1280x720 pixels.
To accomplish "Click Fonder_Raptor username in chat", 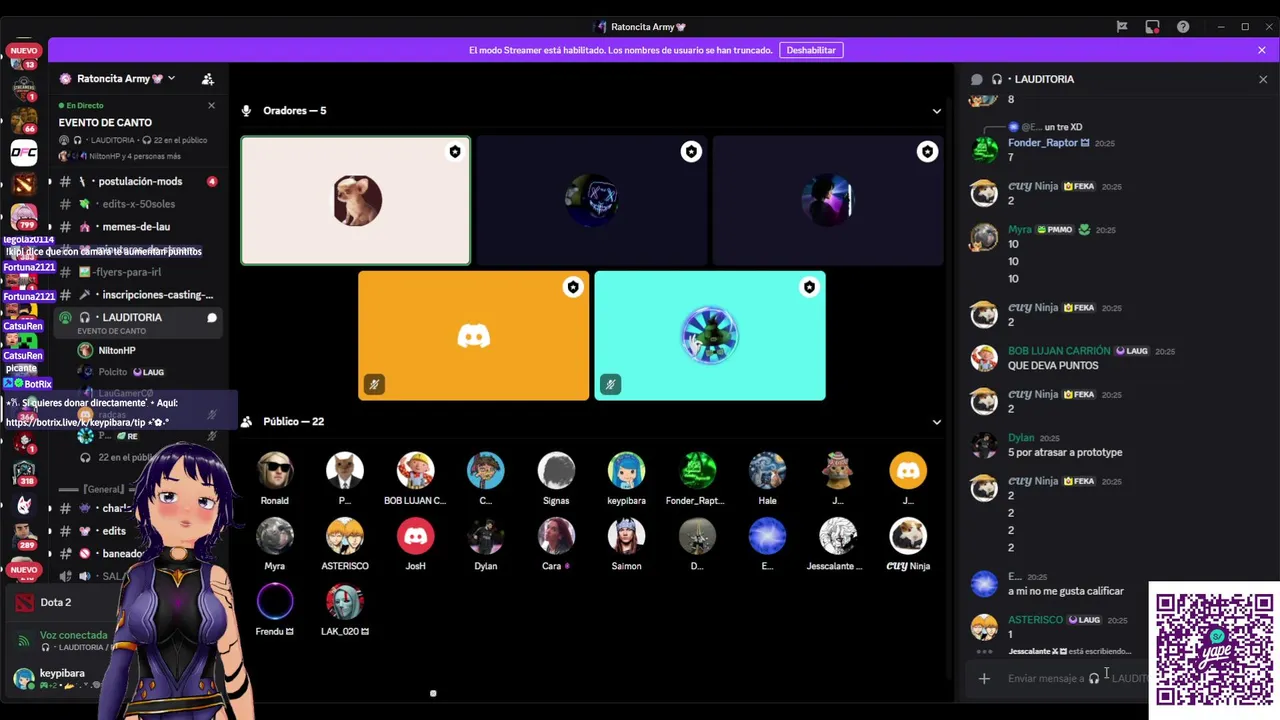I will (1042, 143).
